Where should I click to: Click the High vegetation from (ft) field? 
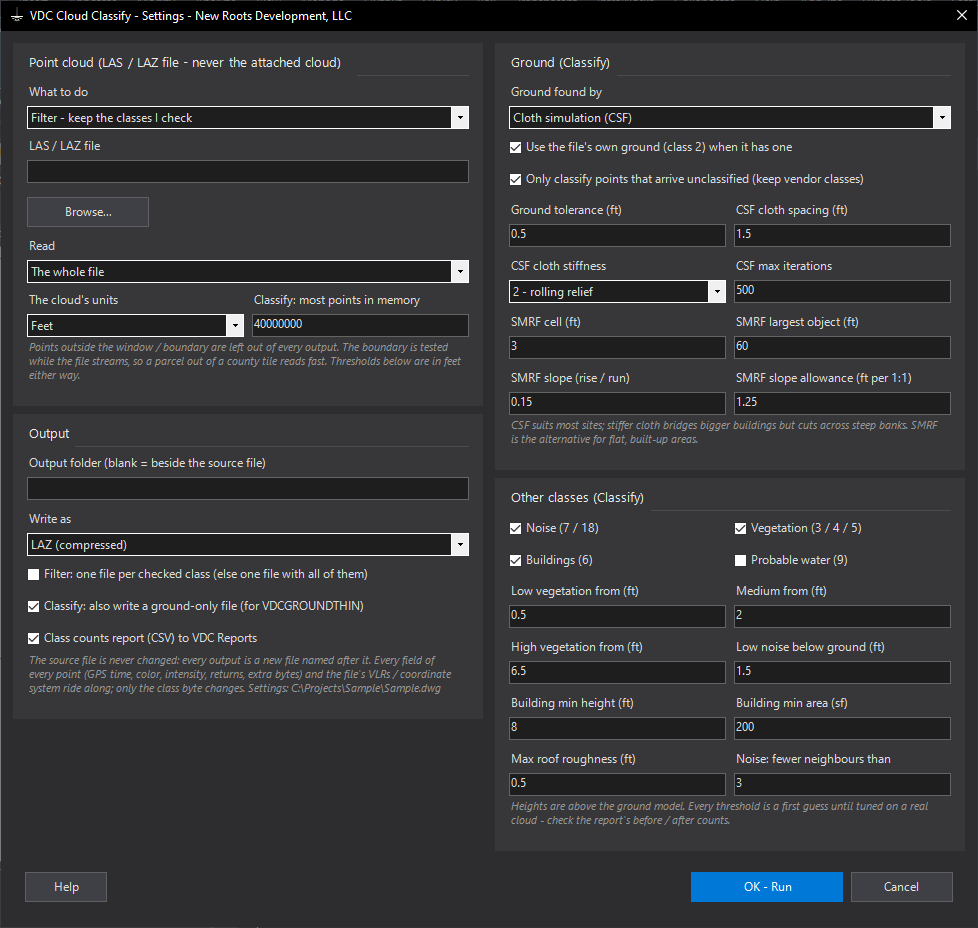click(x=617, y=672)
